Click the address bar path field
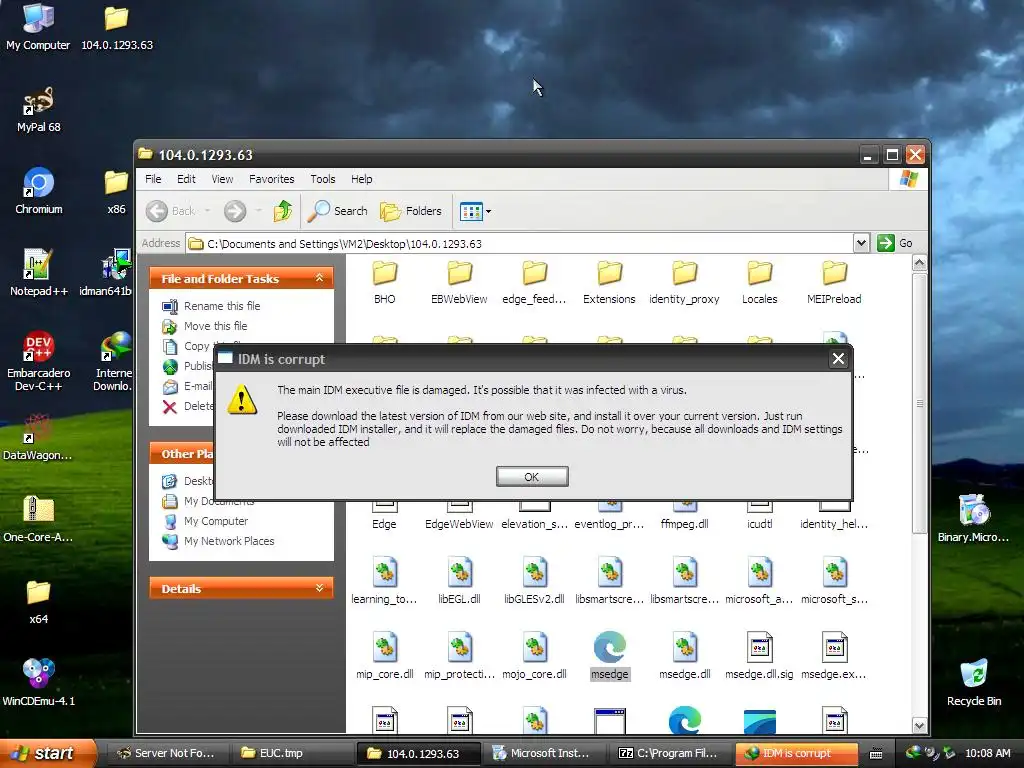The width and height of the screenshot is (1024, 768). tap(519, 244)
